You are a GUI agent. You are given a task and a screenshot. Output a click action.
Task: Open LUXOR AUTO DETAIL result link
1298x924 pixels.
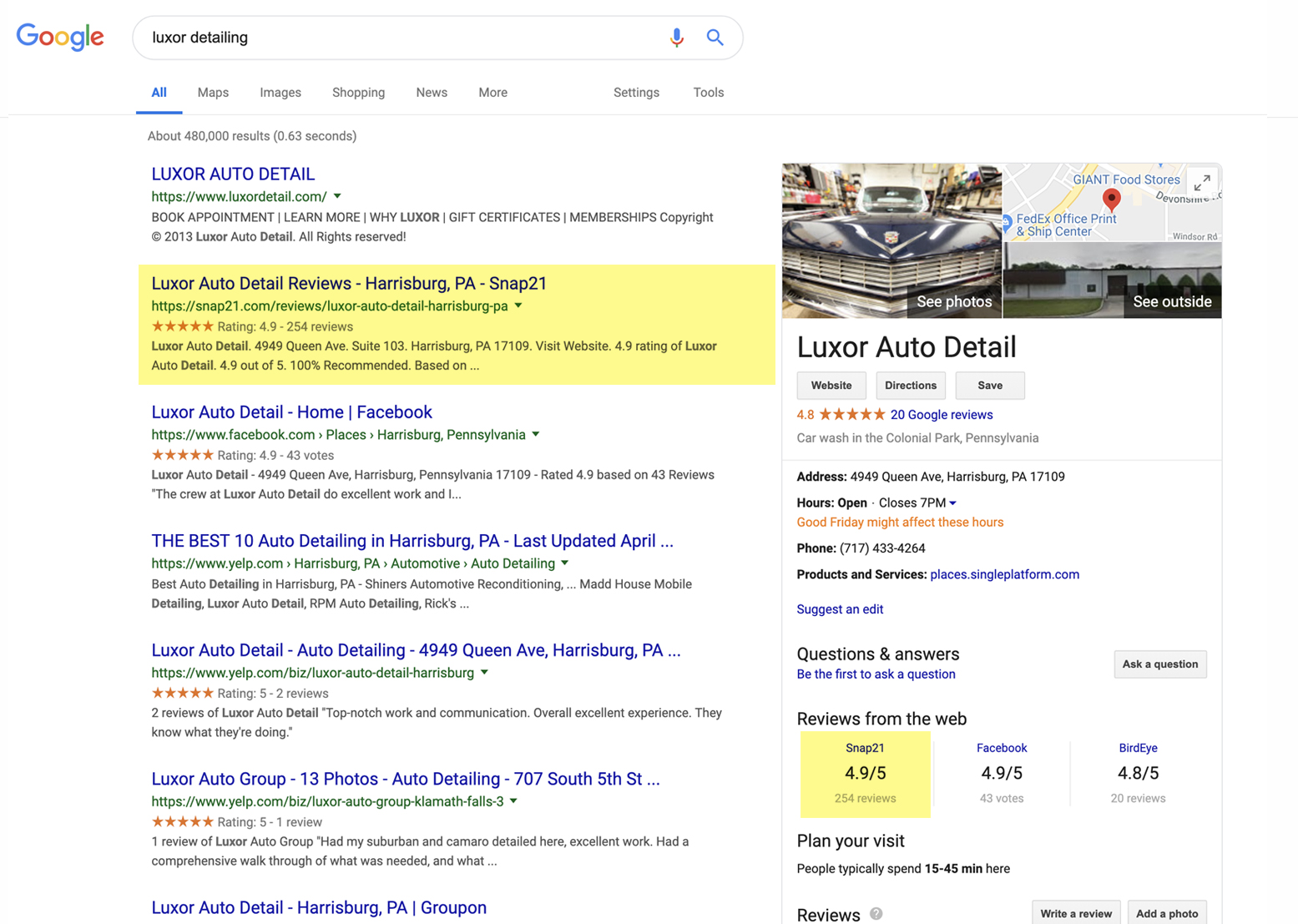(x=233, y=174)
